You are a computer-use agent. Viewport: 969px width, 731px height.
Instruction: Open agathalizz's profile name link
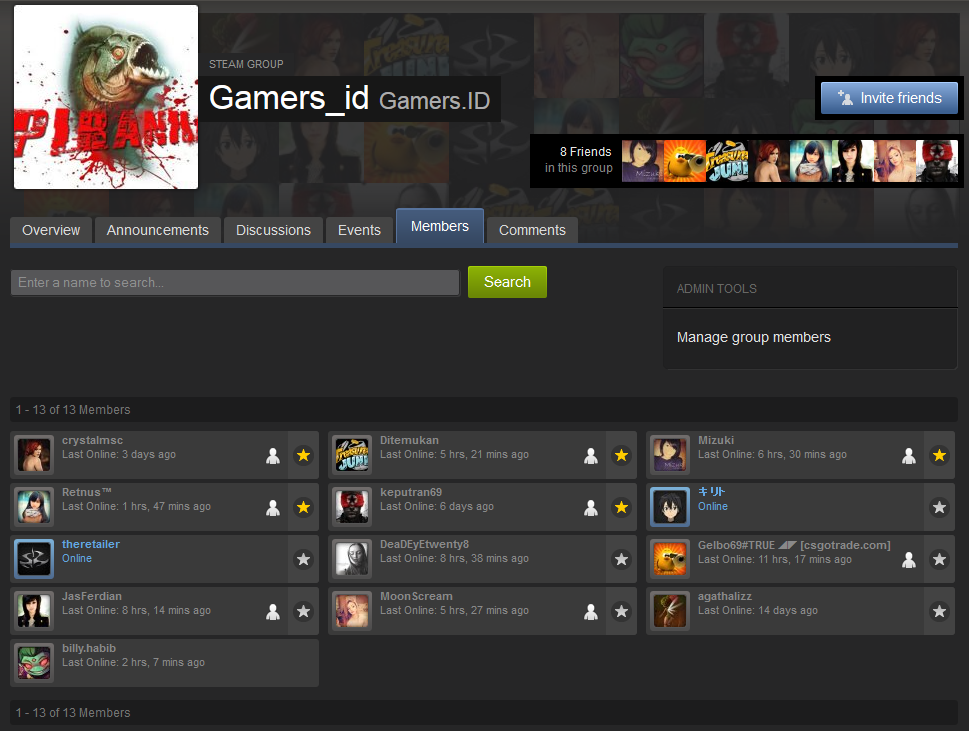tap(725, 596)
